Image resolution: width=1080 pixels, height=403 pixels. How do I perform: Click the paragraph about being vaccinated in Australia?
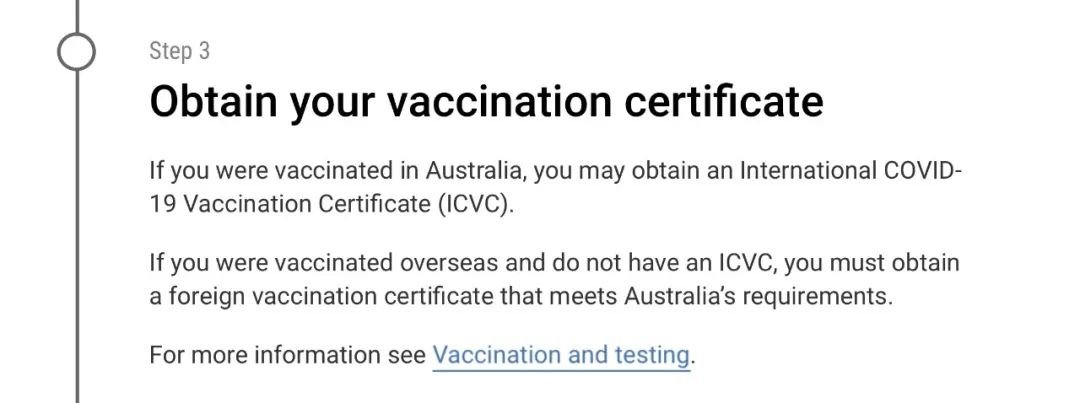555,187
